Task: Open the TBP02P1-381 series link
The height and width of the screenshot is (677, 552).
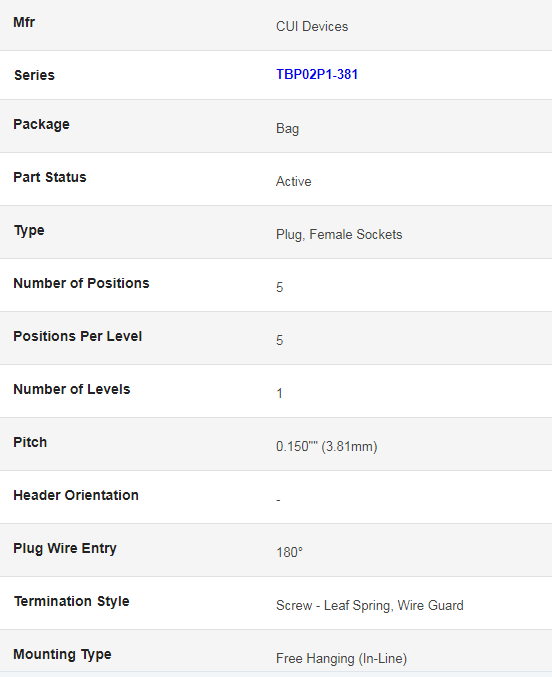Action: 317,74
